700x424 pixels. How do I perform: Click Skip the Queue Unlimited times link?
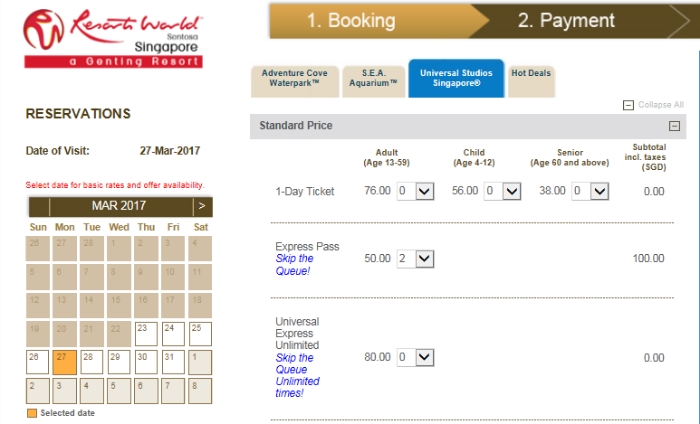point(297,375)
